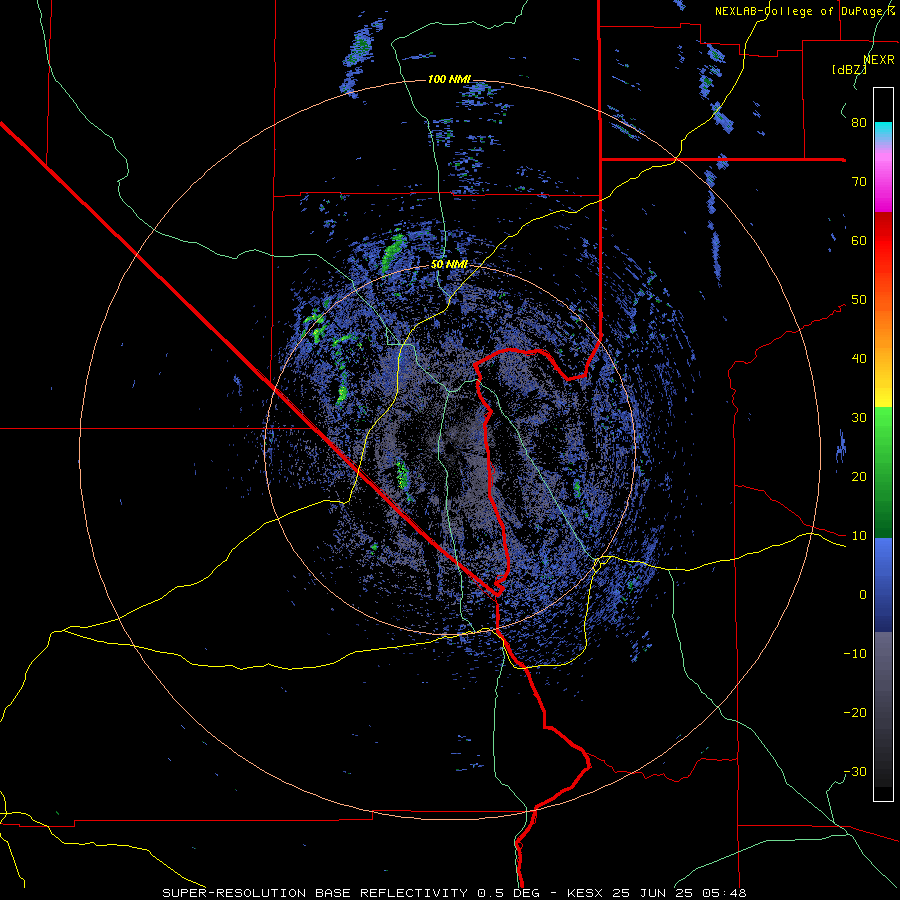Click the 50 value on dBZ scale
Screen dimensions: 900x900
[859, 300]
